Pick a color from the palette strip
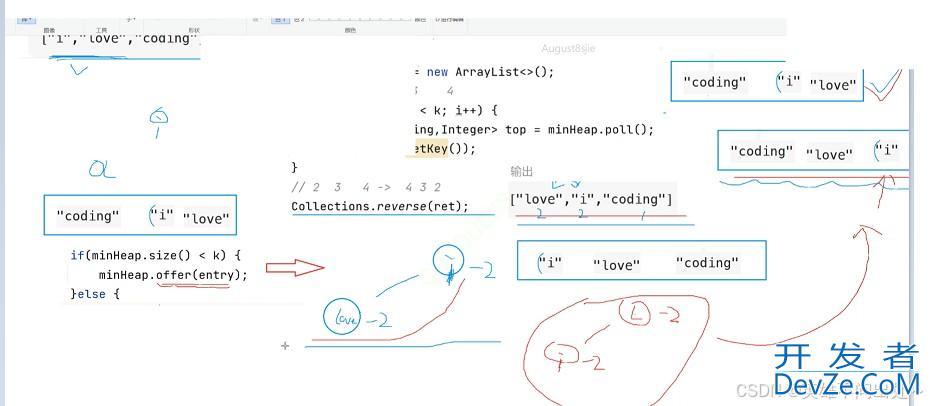The height and width of the screenshot is (406, 930). [340, 18]
